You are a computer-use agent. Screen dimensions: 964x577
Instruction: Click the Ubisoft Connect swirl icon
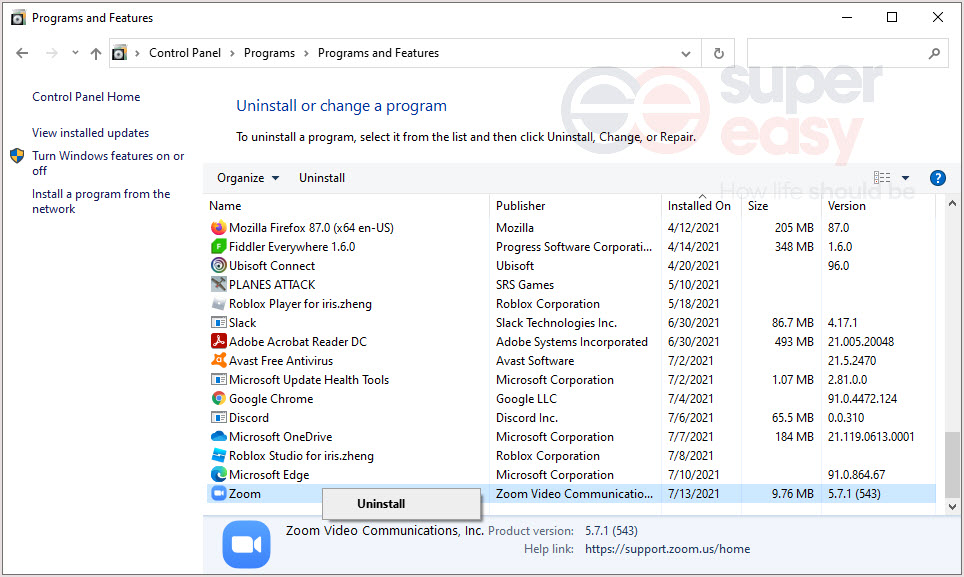(218, 265)
